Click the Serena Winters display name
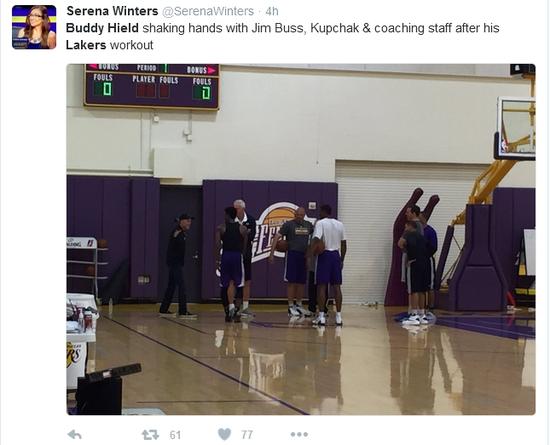The width and height of the screenshot is (550, 445). pyautogui.click(x=112, y=11)
